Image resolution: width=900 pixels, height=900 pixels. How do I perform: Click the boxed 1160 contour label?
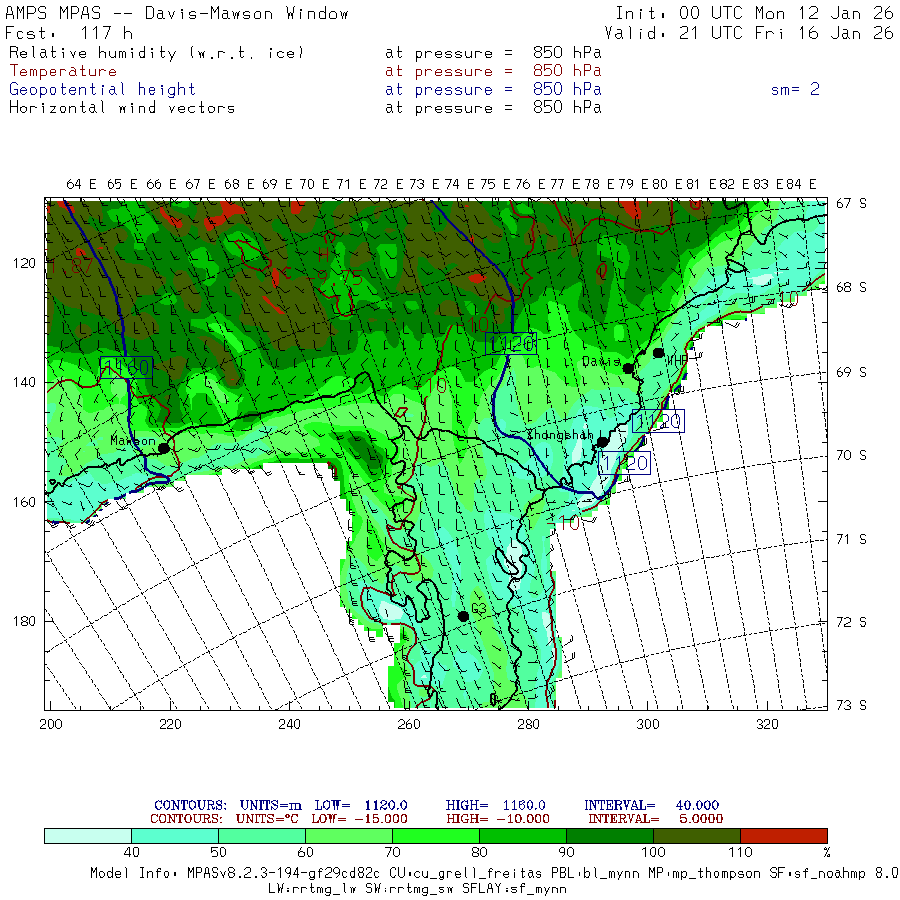click(x=126, y=367)
